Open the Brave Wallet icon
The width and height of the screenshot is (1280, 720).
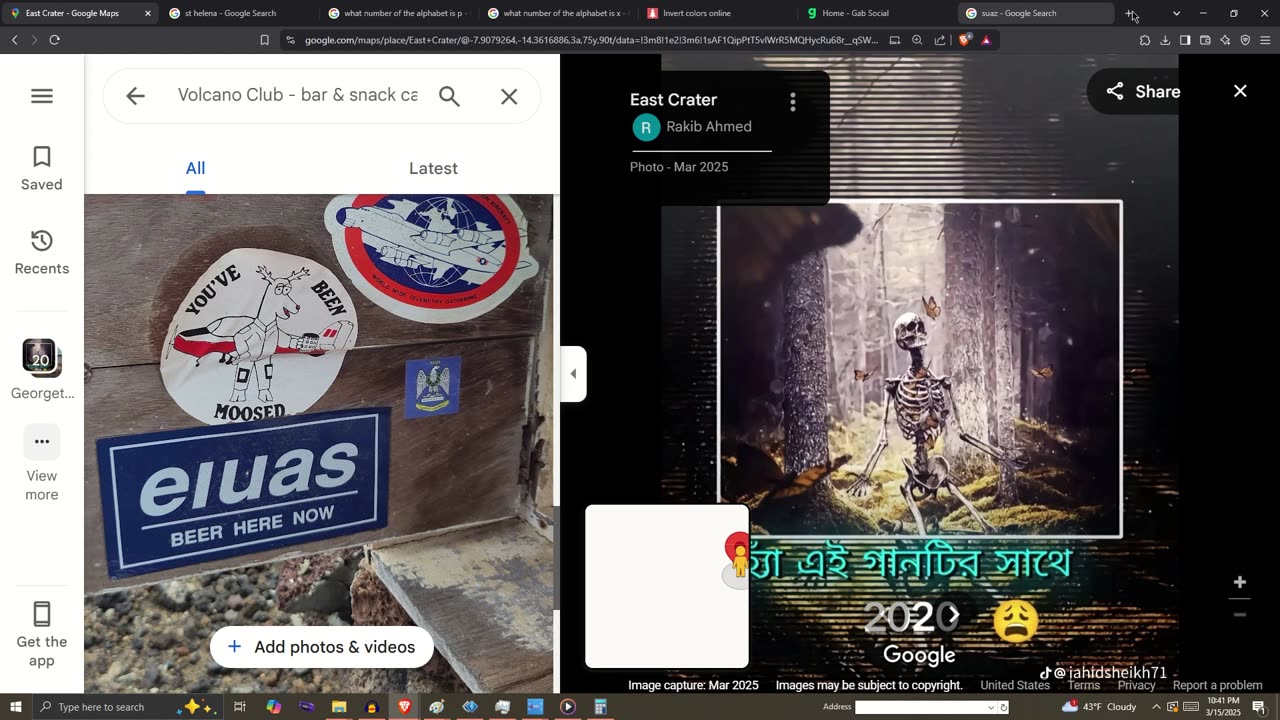pyautogui.click(x=1205, y=40)
